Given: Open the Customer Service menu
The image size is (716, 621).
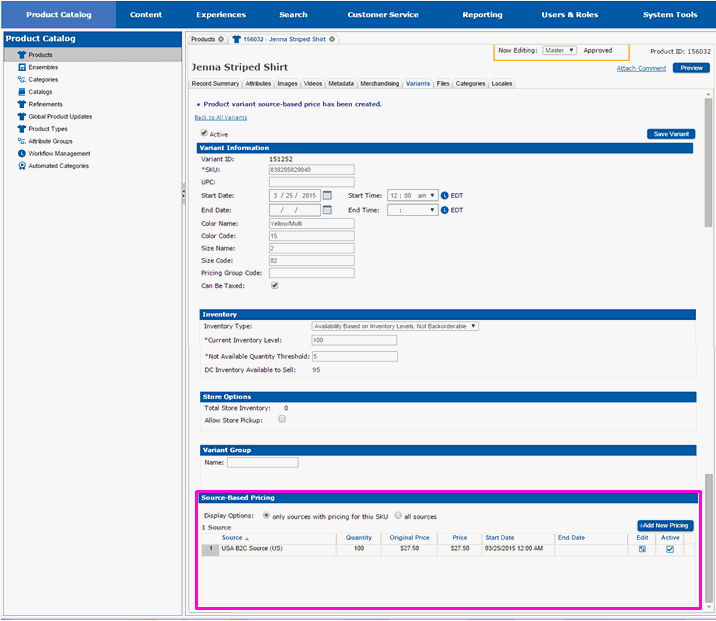Looking at the screenshot, I should (383, 15).
